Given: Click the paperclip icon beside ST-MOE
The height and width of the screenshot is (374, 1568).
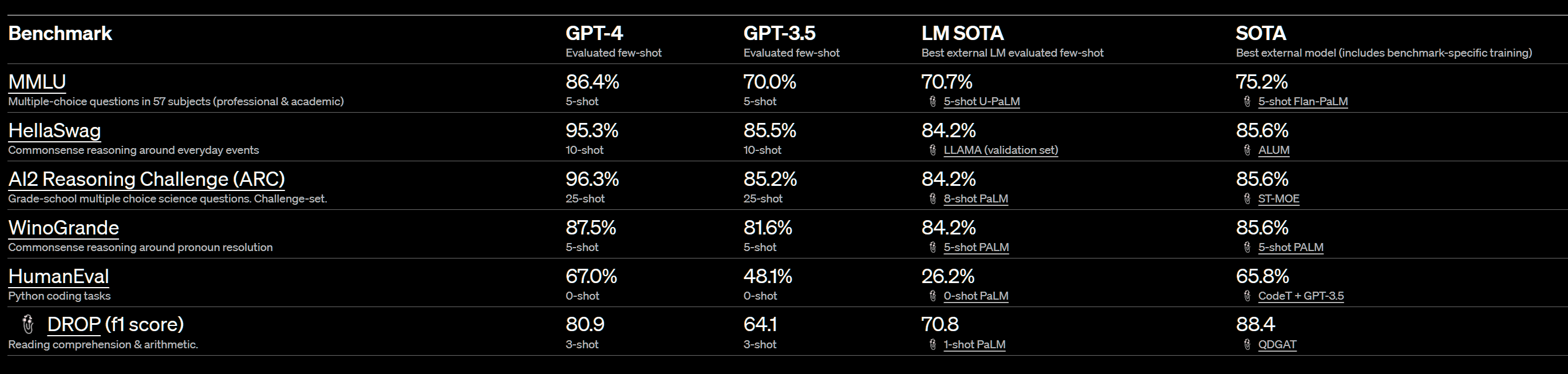Looking at the screenshot, I should coord(1247,199).
